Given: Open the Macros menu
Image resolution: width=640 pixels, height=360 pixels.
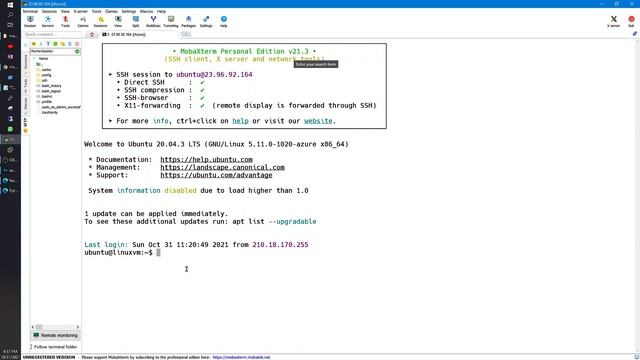Looking at the screenshot, I should coord(146,11).
